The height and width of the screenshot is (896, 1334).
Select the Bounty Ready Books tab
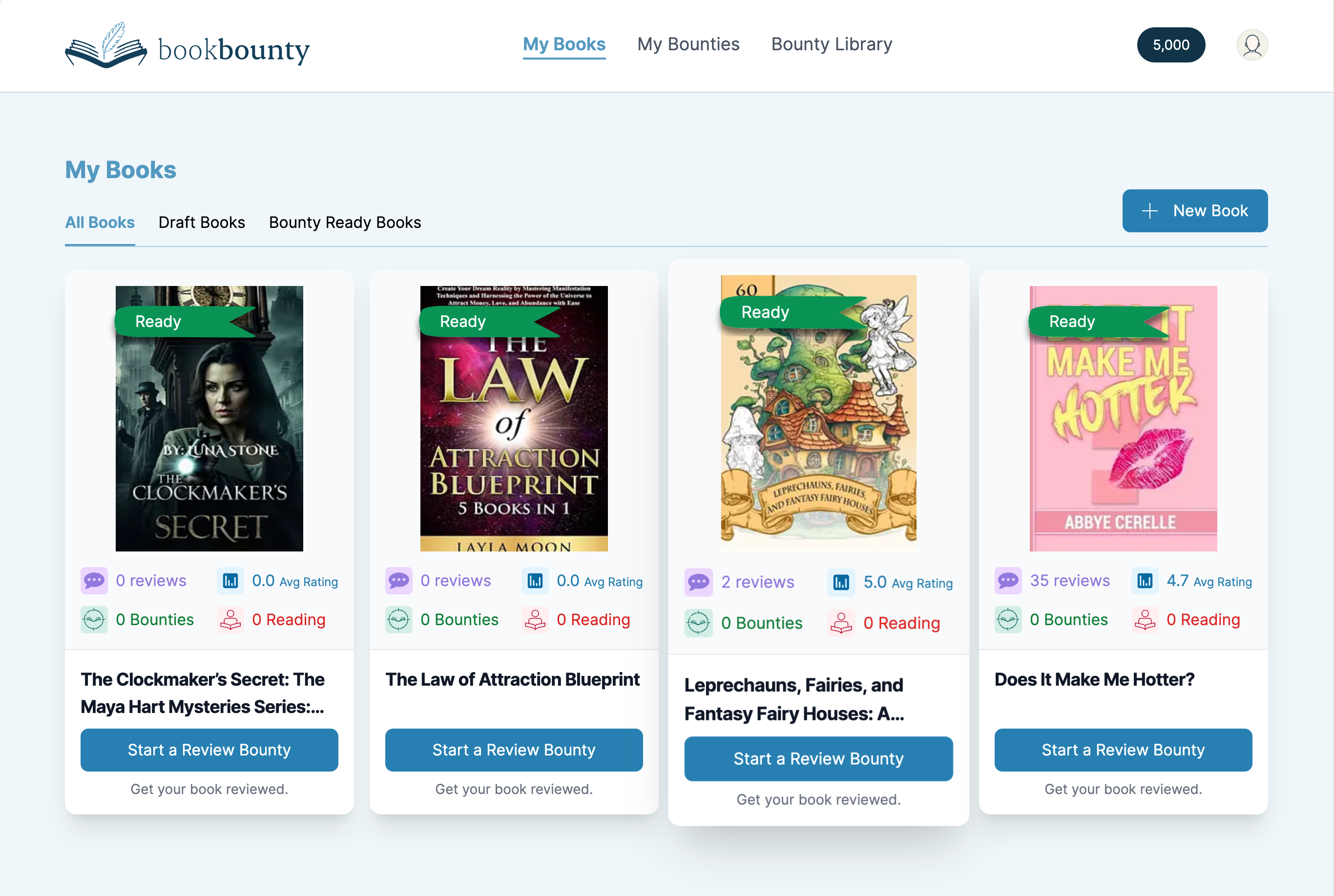click(x=345, y=222)
